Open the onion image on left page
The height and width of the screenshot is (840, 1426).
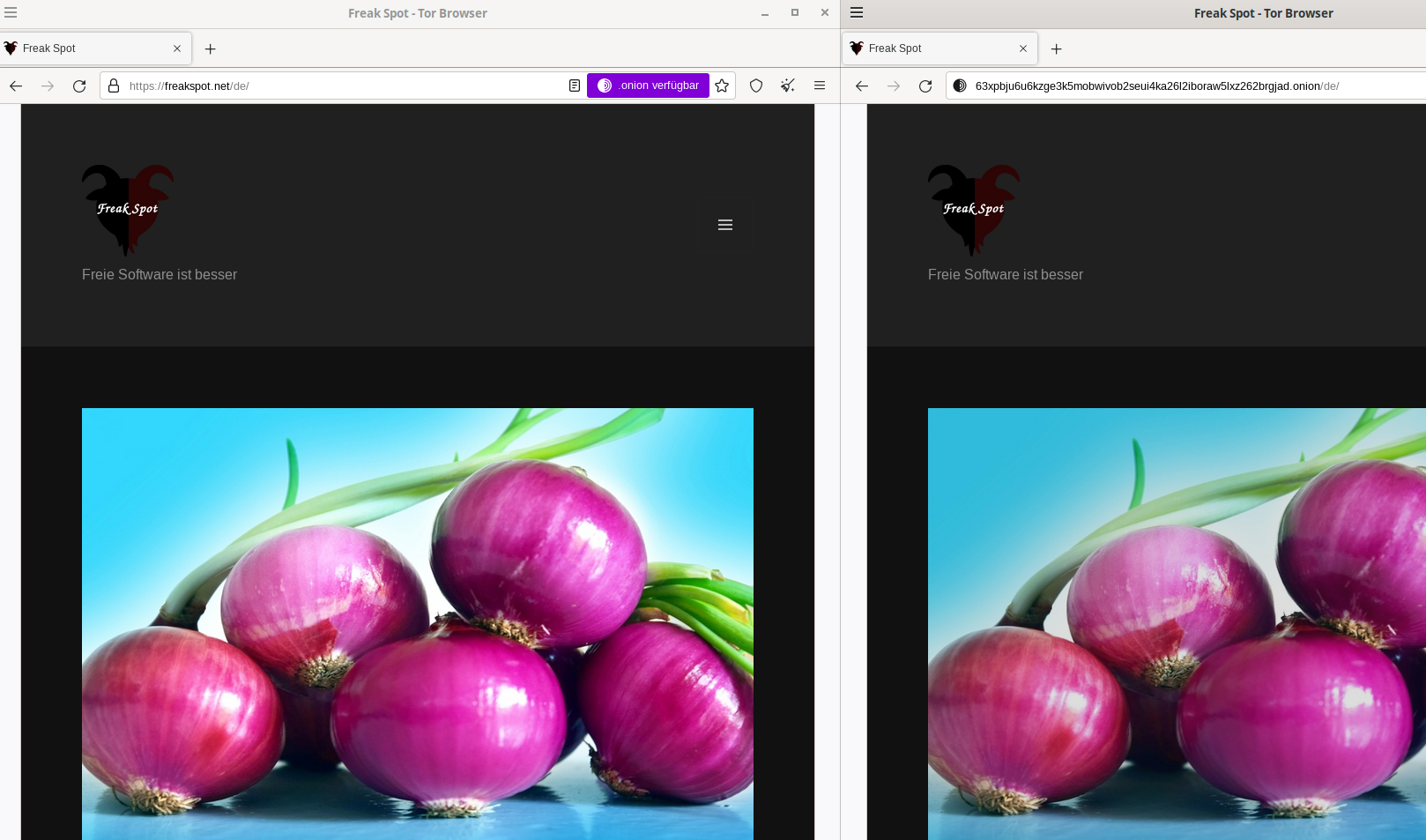pyautogui.click(x=418, y=623)
